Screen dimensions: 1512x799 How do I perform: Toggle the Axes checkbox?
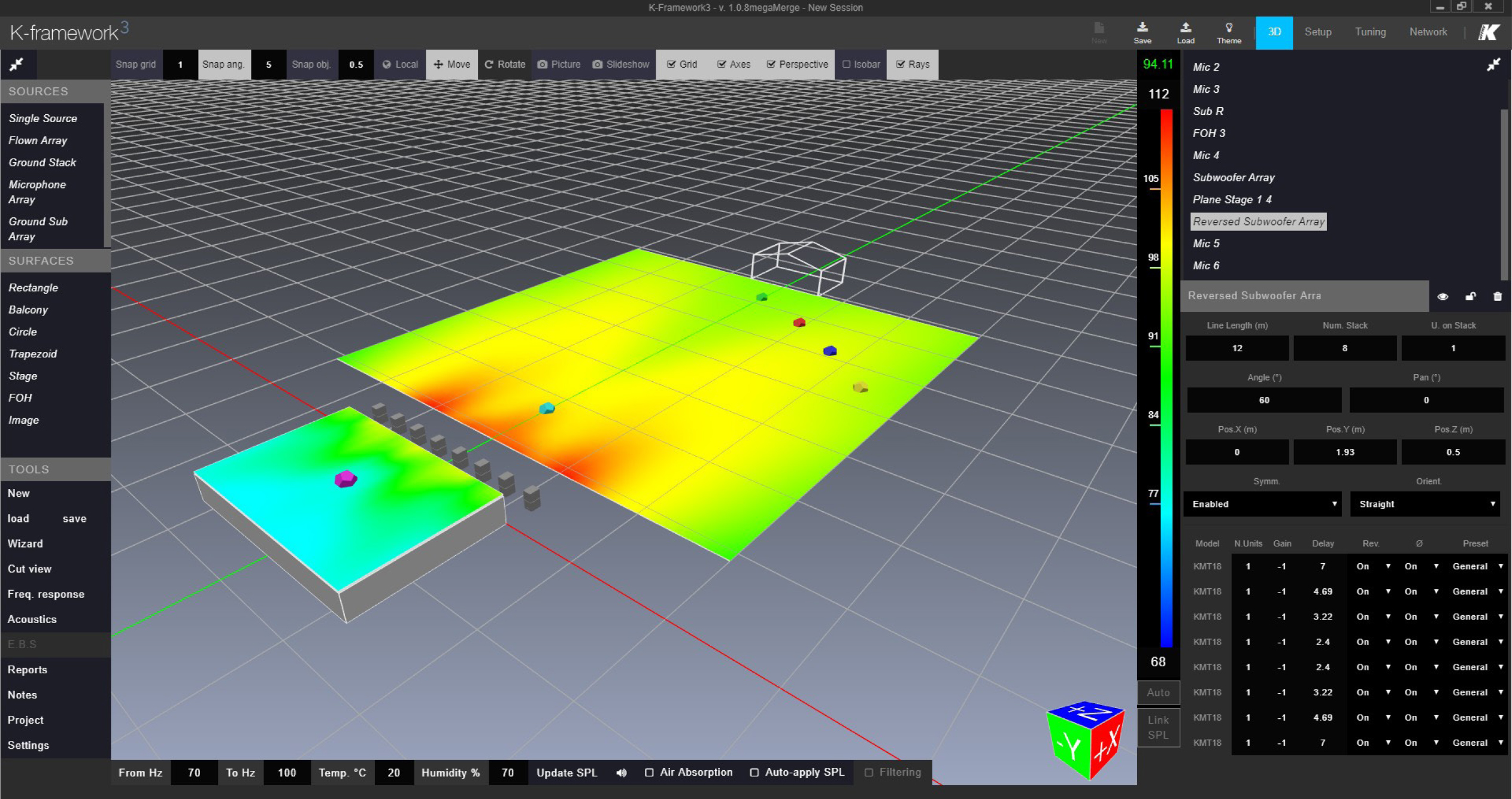click(722, 64)
